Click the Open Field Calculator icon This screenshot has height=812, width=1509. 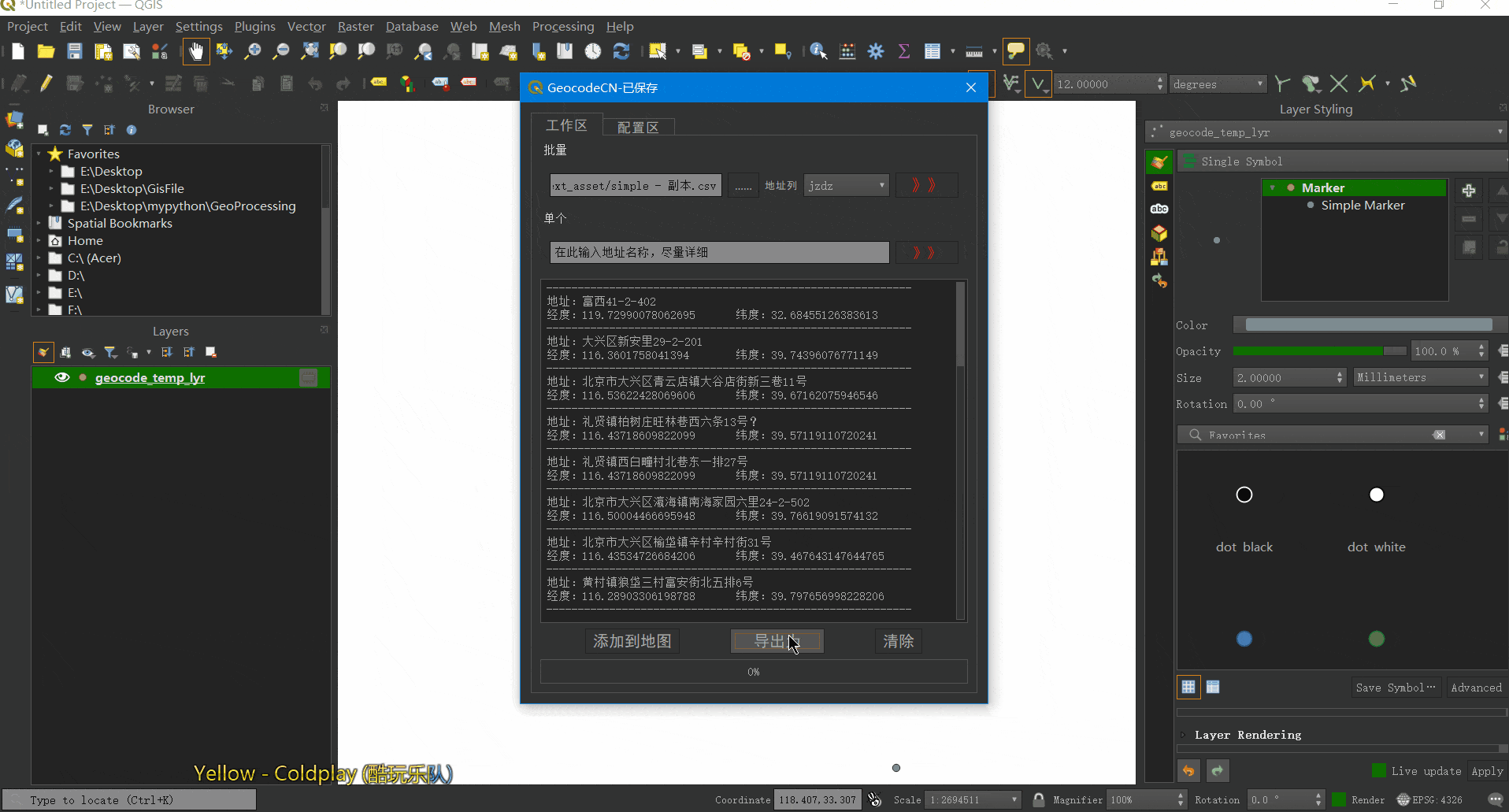[x=847, y=52]
